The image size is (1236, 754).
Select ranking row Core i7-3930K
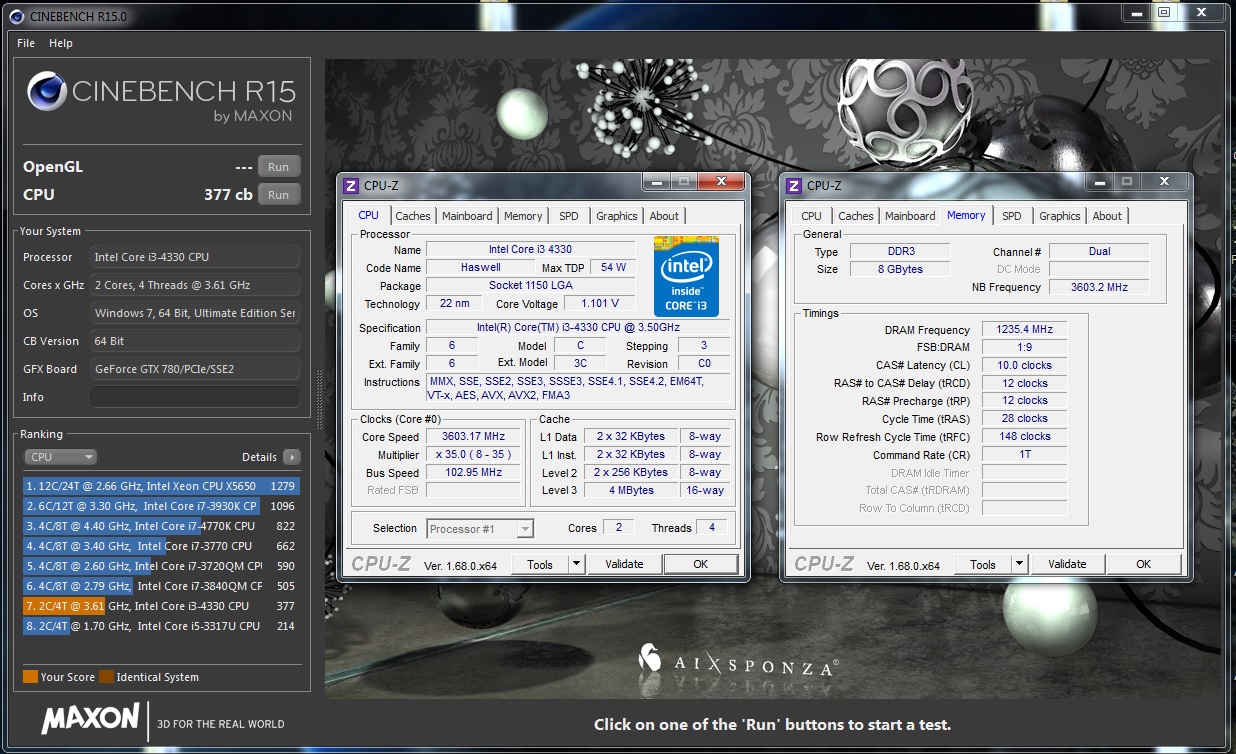(x=161, y=506)
